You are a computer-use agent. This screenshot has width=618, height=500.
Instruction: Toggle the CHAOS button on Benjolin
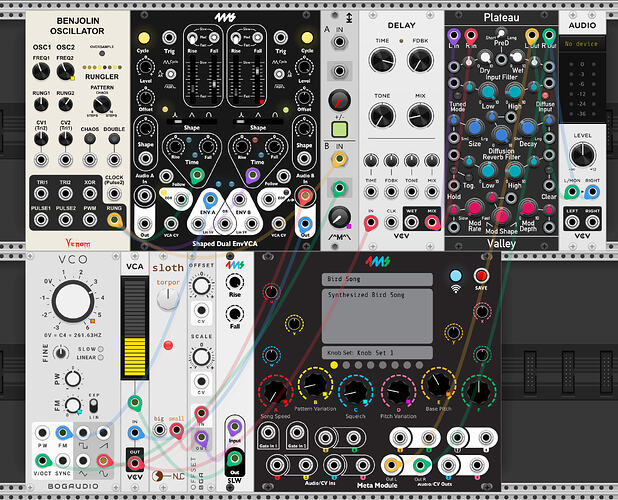(x=90, y=138)
